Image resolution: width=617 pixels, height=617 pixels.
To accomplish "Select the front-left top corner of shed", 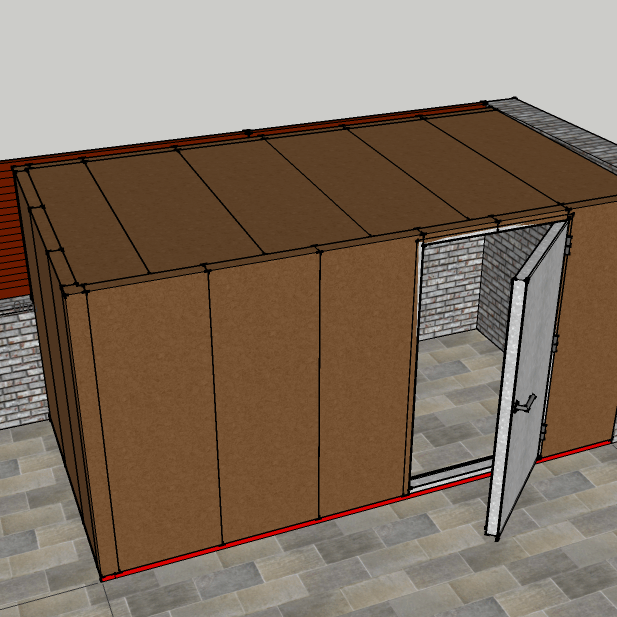I will (x=66, y=292).
